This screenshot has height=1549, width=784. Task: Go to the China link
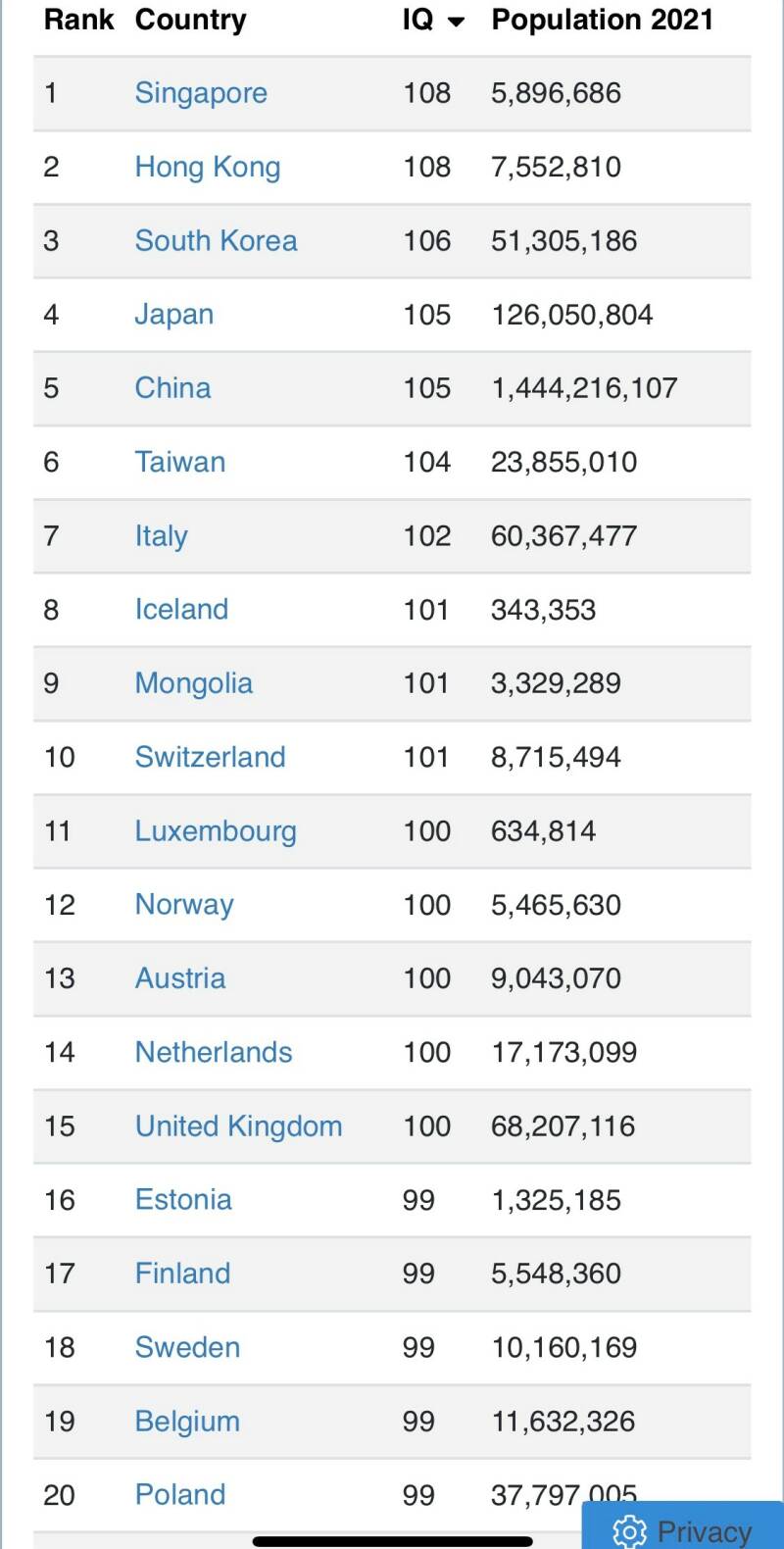pyautogui.click(x=172, y=388)
